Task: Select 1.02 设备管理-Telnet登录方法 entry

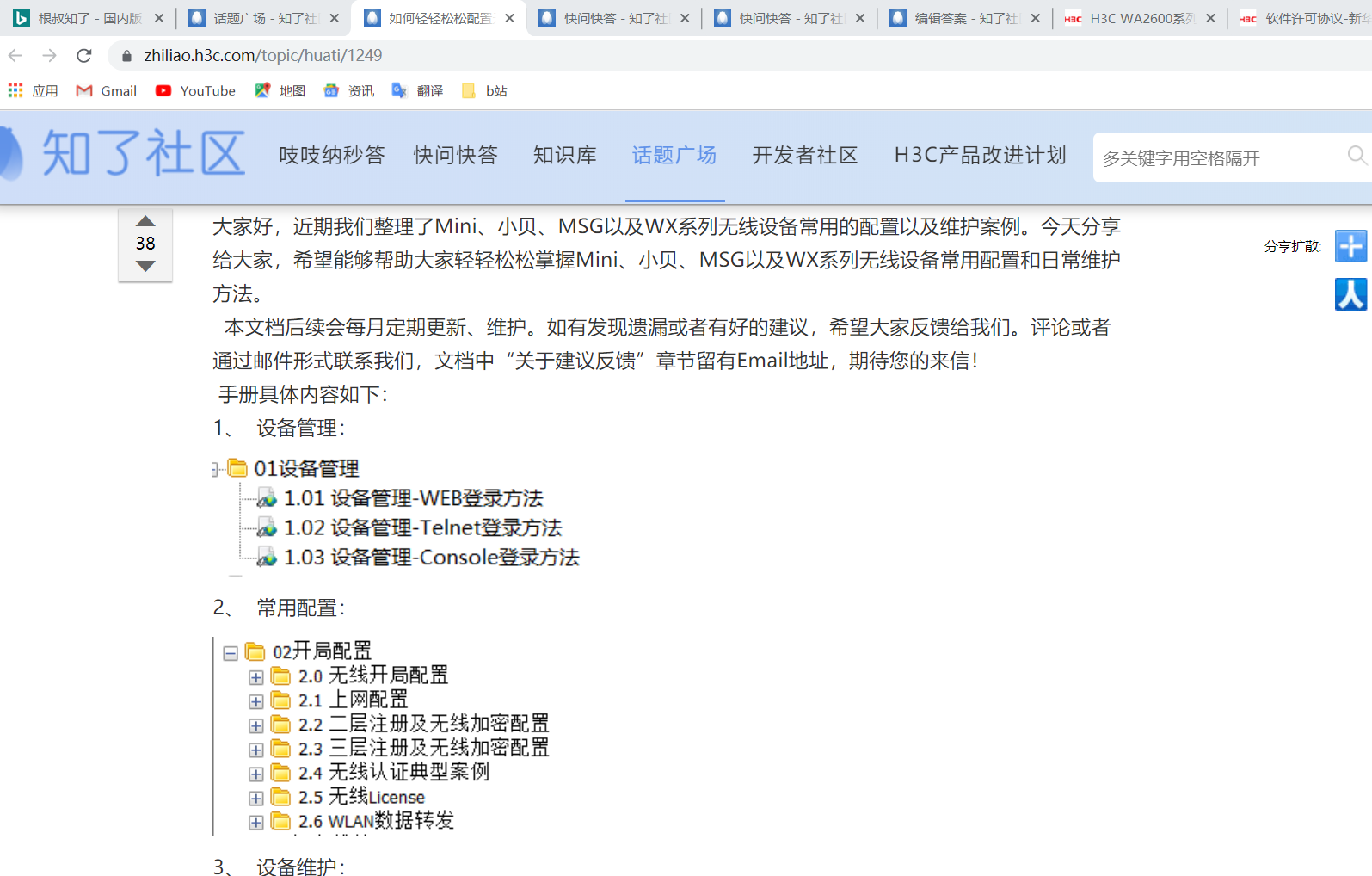Action: (x=423, y=527)
